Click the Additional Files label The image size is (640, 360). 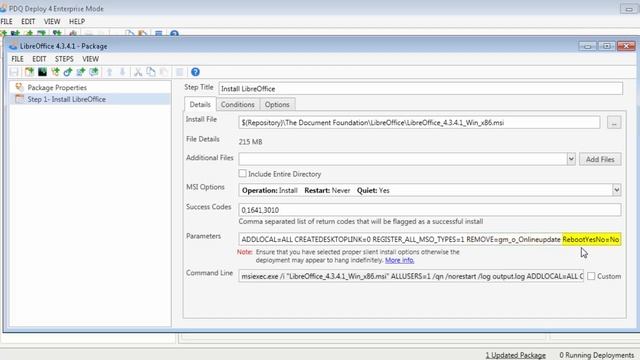209,158
